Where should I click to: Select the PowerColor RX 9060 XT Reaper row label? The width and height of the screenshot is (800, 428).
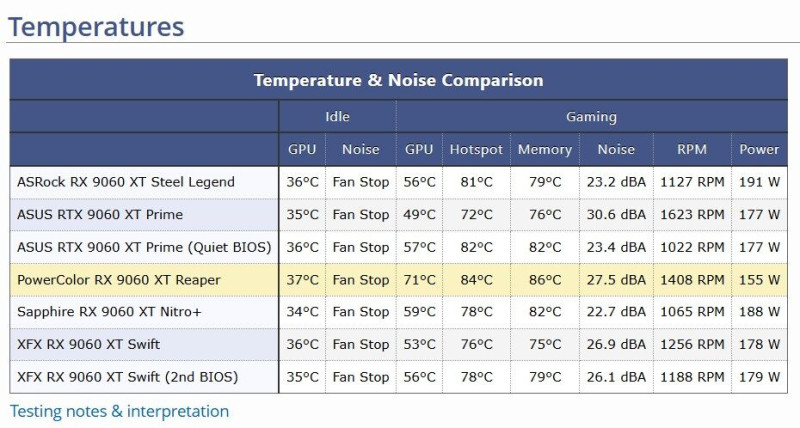[119, 280]
